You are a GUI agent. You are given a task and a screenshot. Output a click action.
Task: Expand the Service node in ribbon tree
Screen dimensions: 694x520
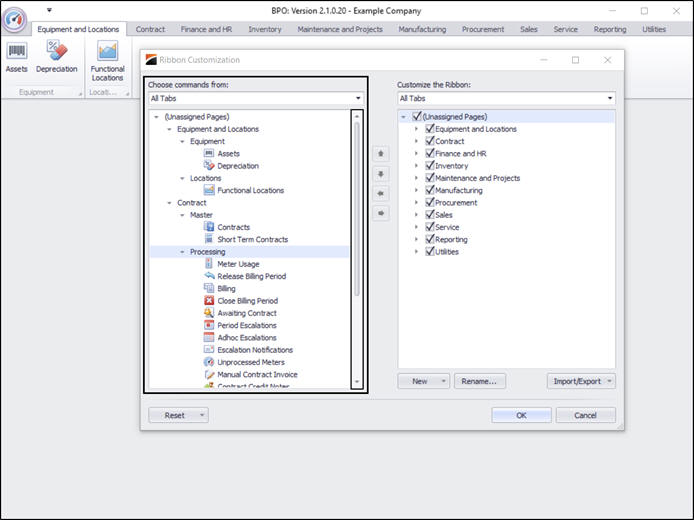(416, 227)
